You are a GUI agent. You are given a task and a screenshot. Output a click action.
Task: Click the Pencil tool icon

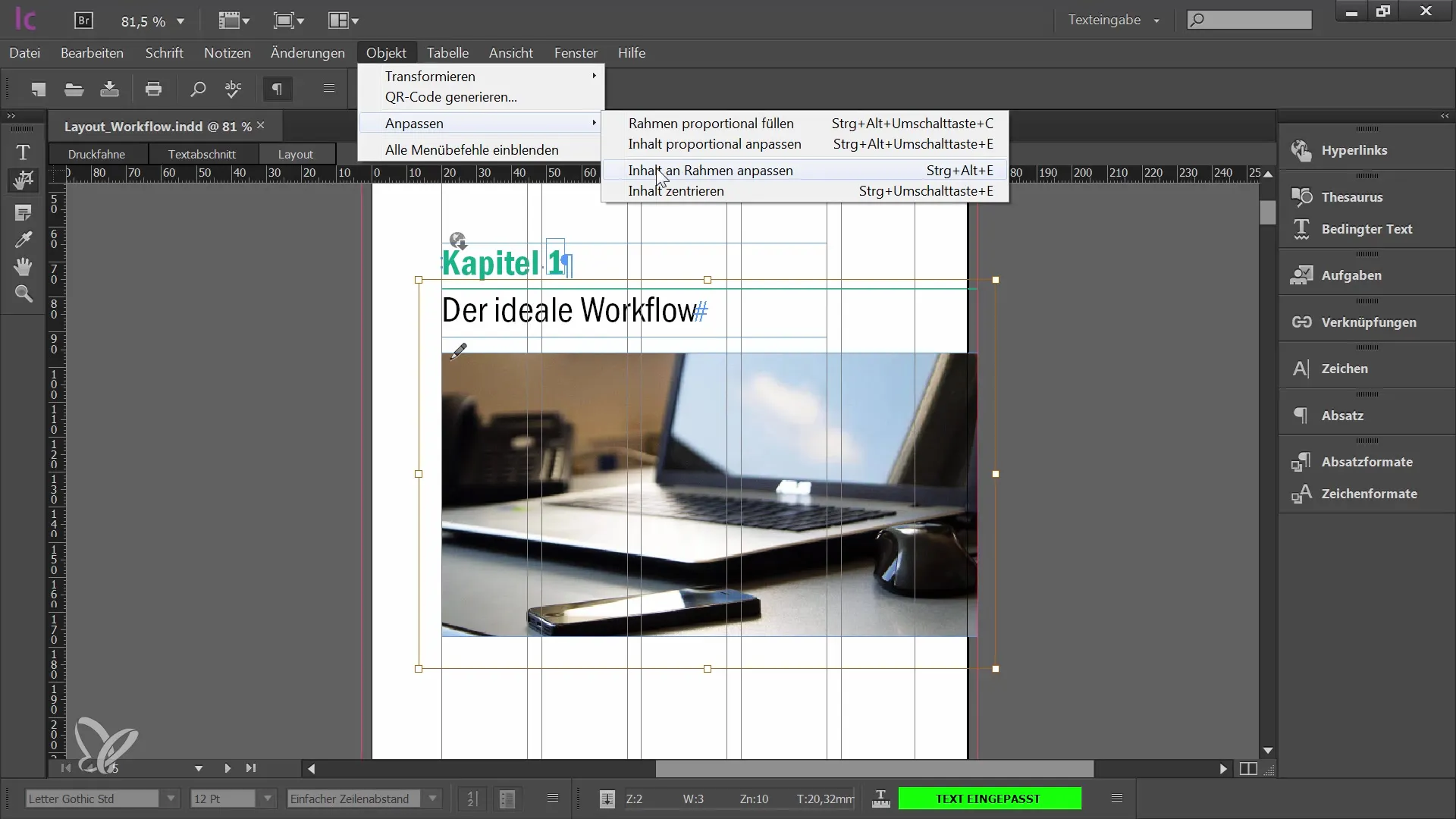[459, 350]
